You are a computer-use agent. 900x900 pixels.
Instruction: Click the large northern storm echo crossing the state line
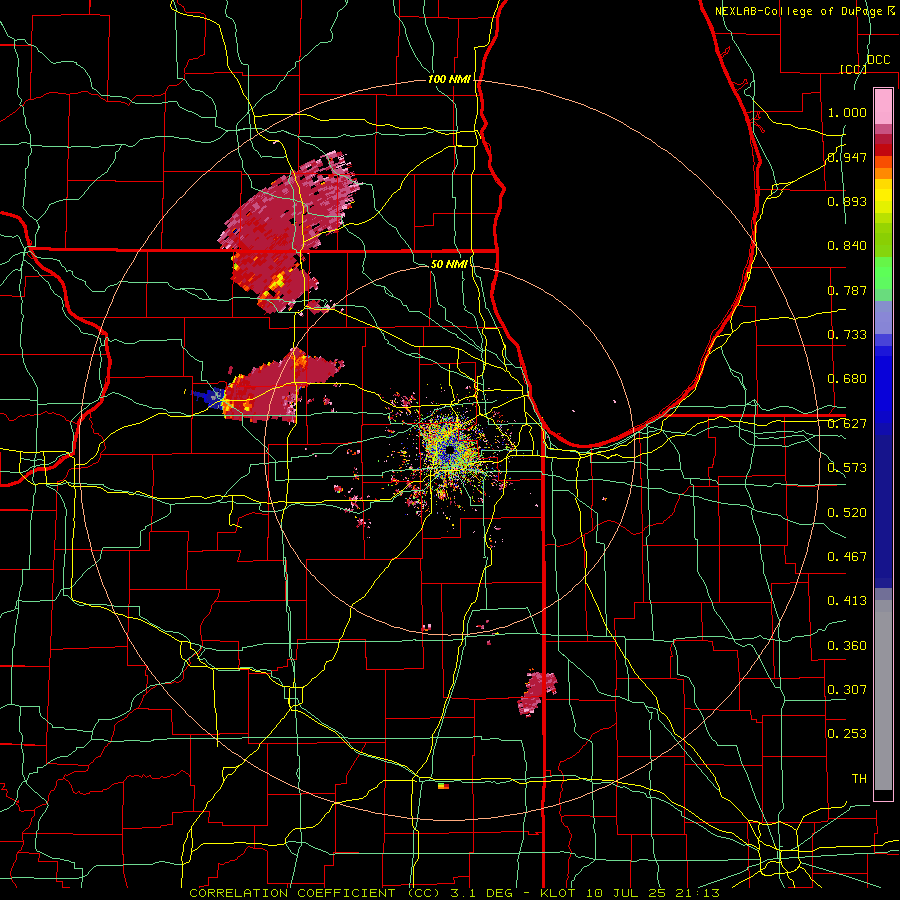[287, 230]
